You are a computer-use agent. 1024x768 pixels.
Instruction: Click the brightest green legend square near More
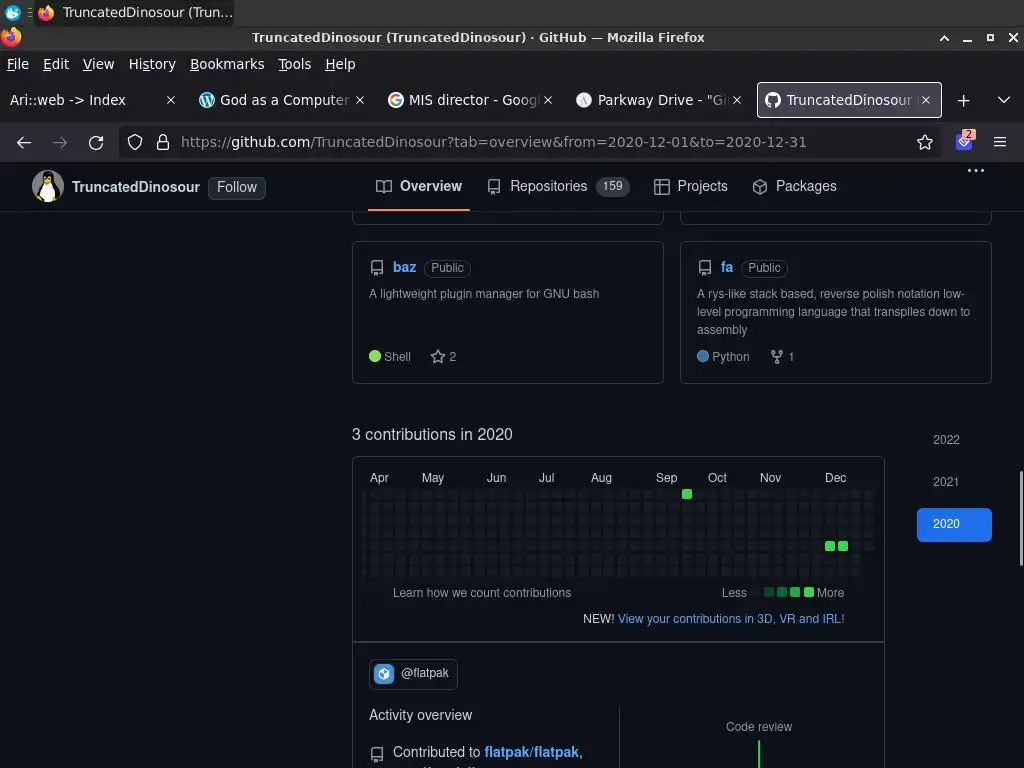point(809,592)
